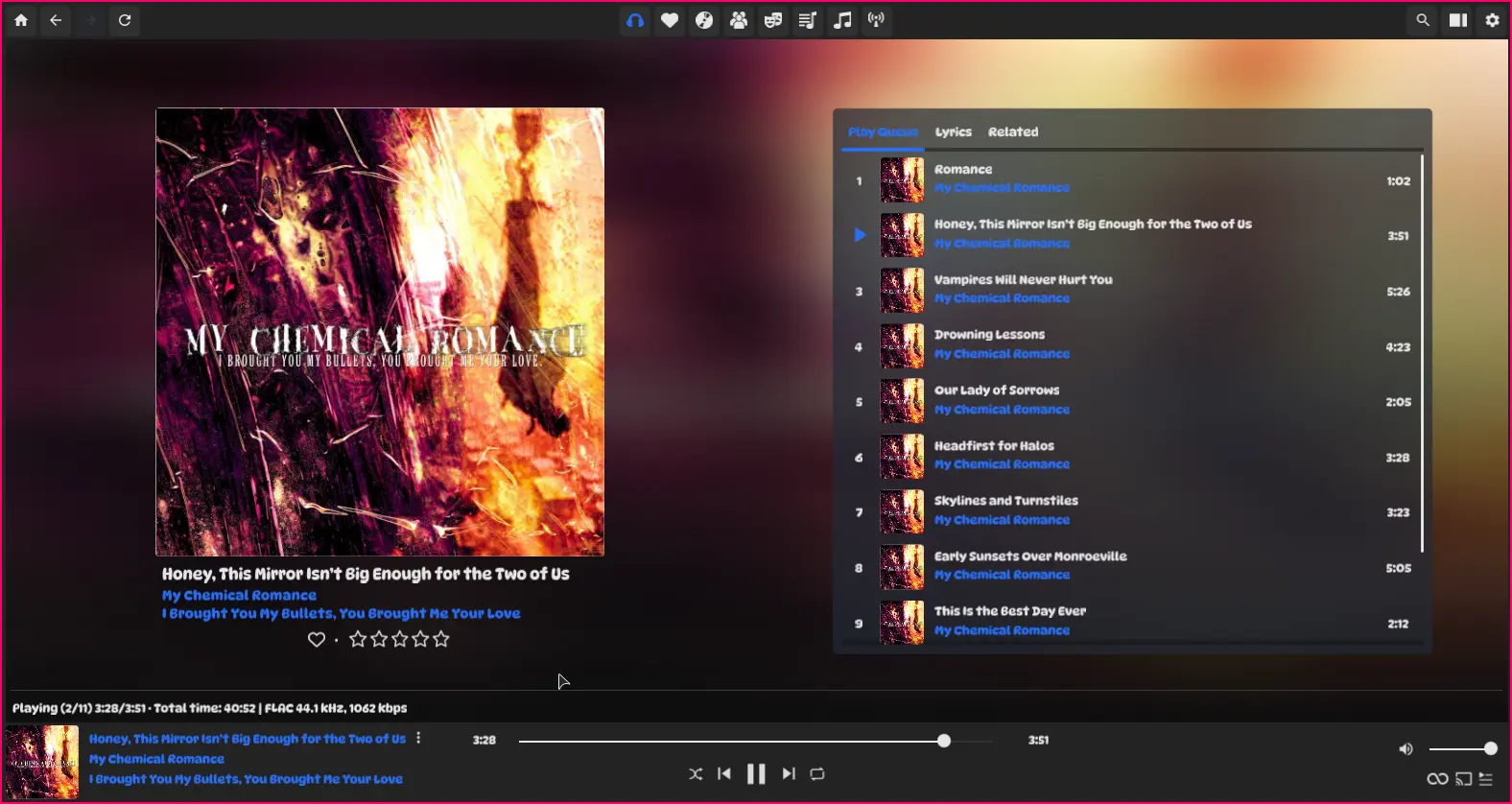Switch to the Play Queue tab
Viewport: 1512px width, 804px height.
[x=883, y=132]
